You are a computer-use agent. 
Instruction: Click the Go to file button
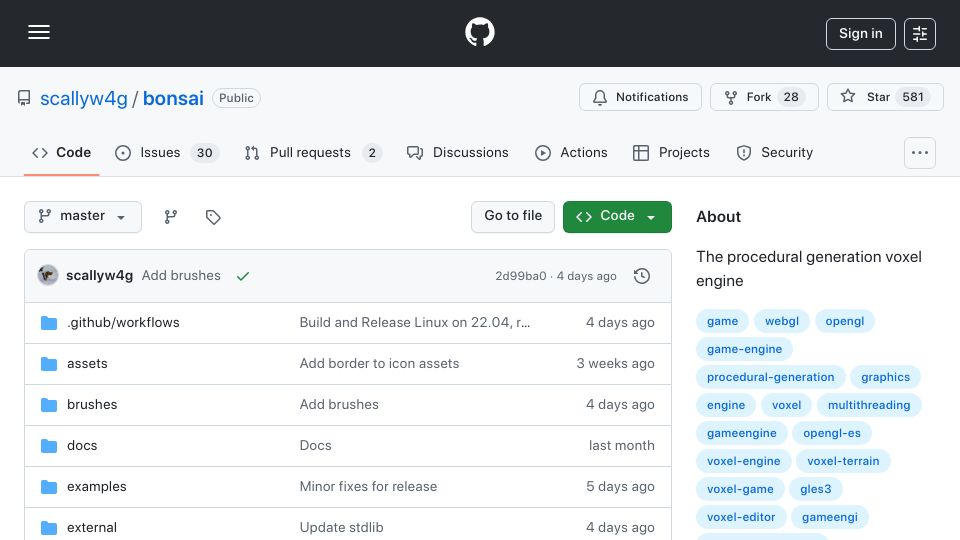(x=513, y=217)
